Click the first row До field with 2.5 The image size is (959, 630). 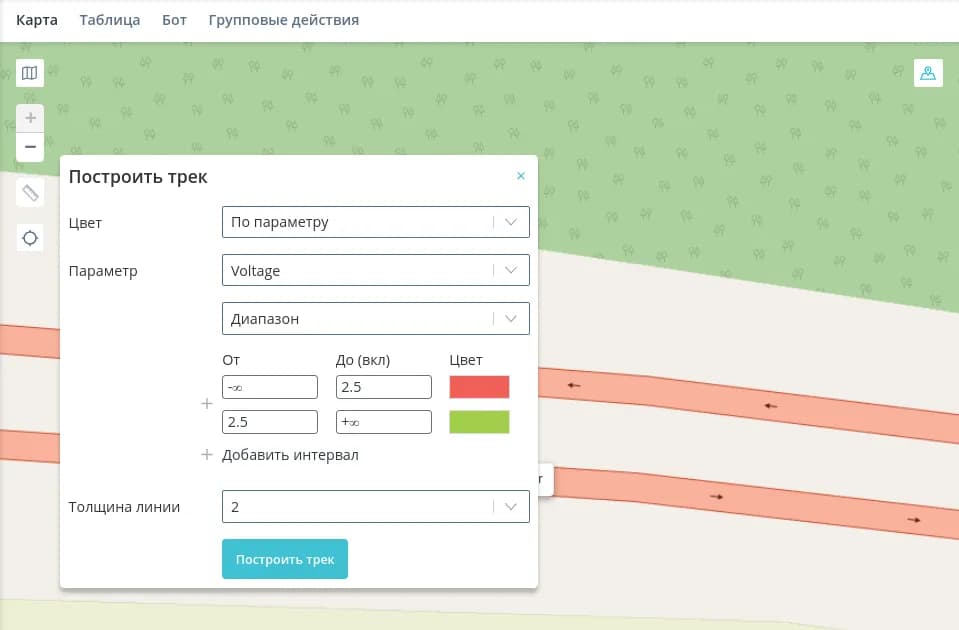[x=383, y=387]
